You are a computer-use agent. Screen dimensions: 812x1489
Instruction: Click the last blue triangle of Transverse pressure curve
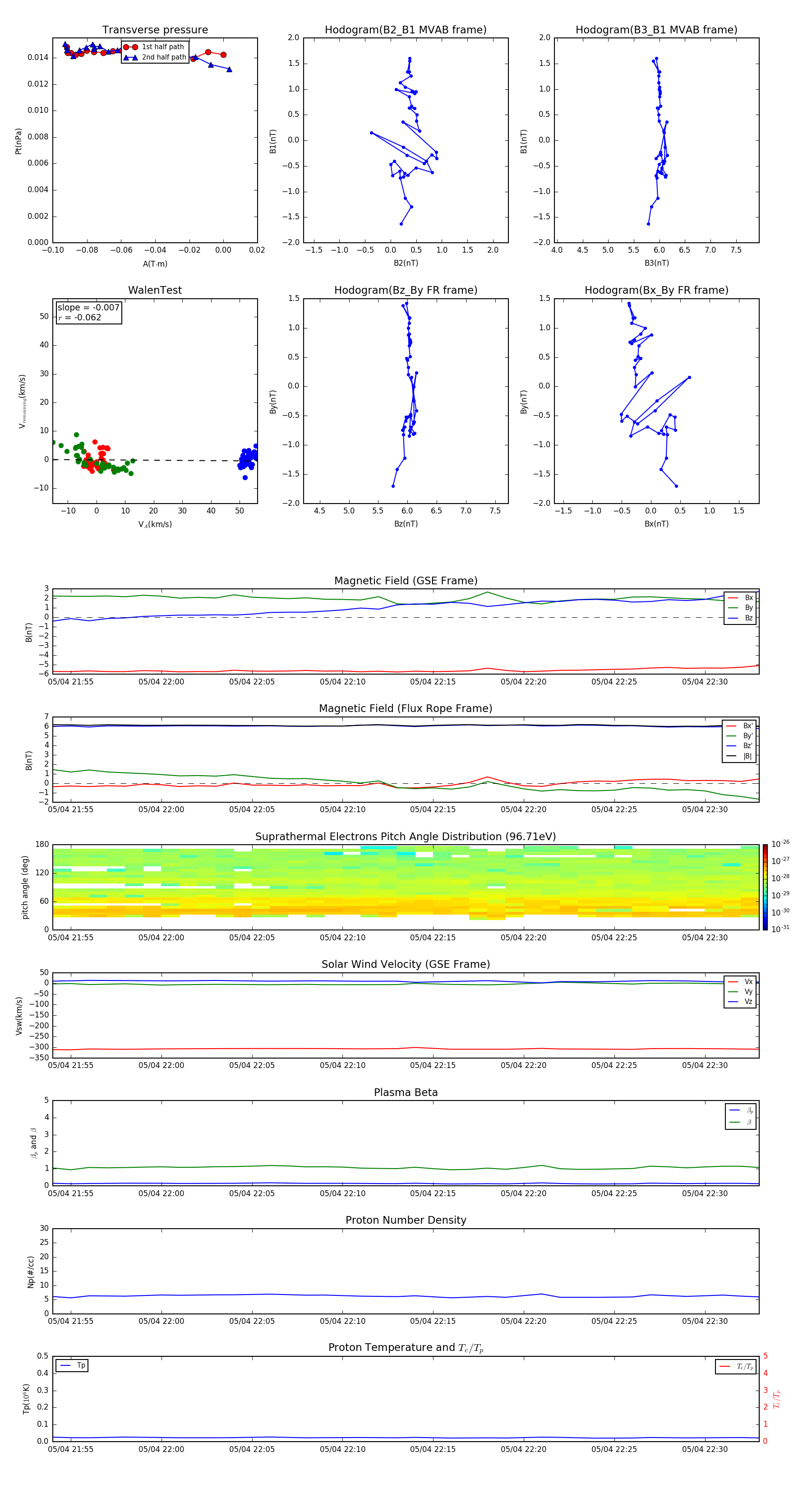(230, 69)
